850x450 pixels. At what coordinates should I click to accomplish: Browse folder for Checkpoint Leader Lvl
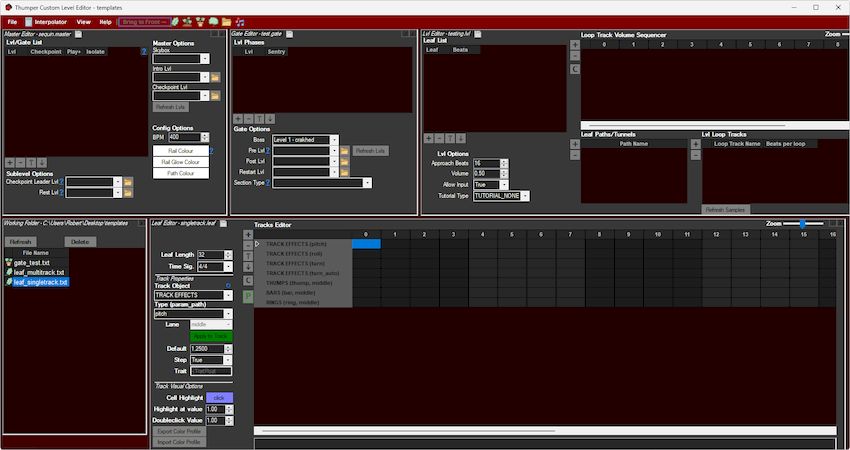128,182
